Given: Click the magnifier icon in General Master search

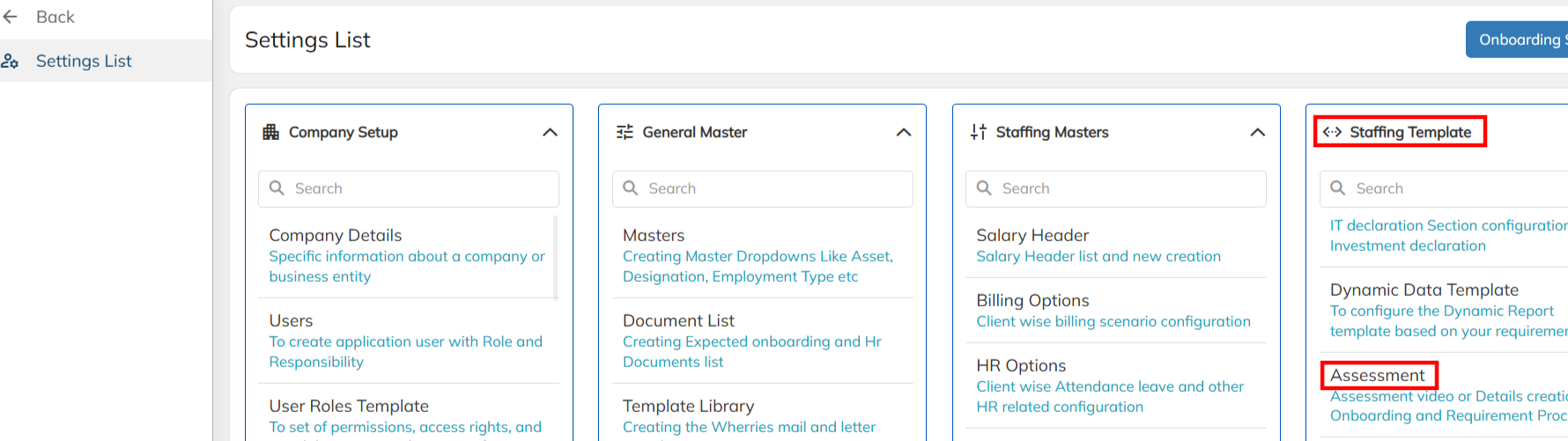Looking at the screenshot, I should point(631,188).
